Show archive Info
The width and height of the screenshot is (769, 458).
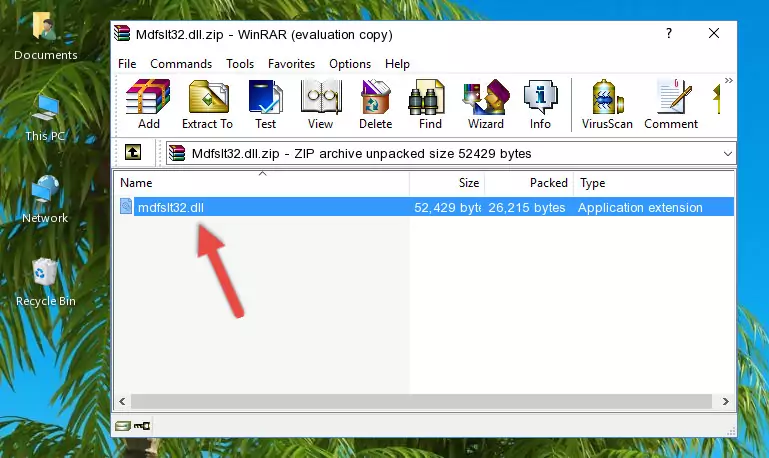point(540,104)
